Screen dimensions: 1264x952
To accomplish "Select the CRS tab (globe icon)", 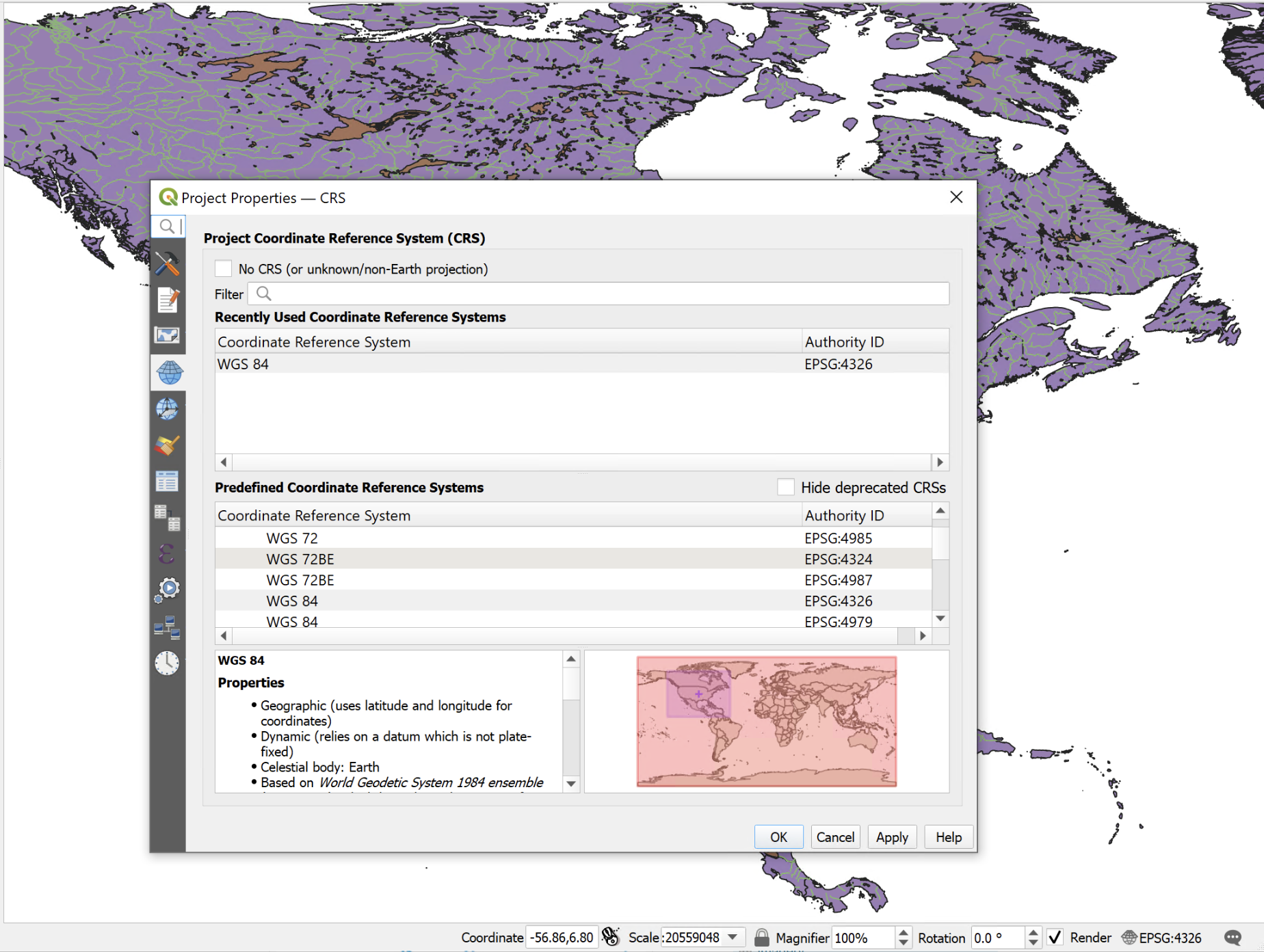I will click(169, 372).
